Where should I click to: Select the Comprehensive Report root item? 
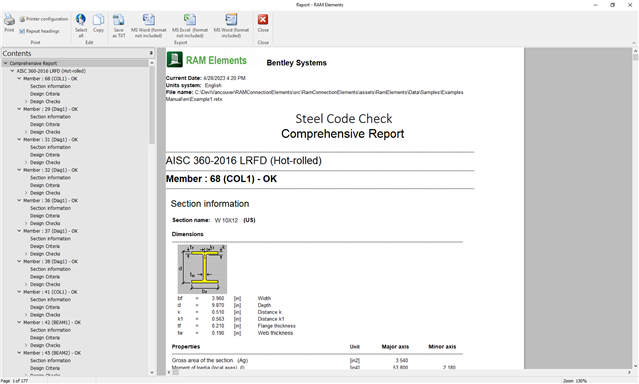click(x=33, y=63)
